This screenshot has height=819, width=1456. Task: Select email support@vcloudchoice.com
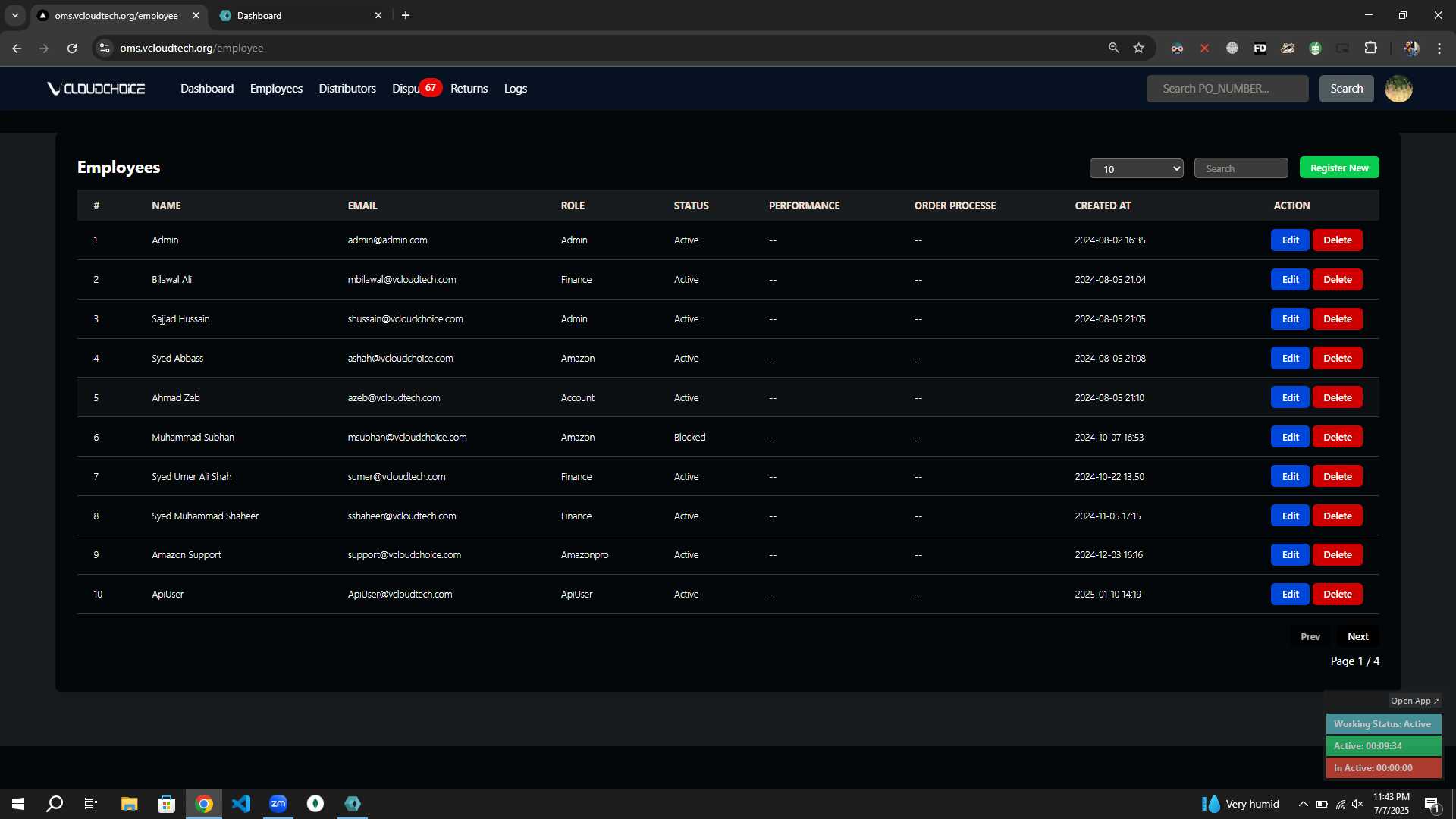[404, 554]
